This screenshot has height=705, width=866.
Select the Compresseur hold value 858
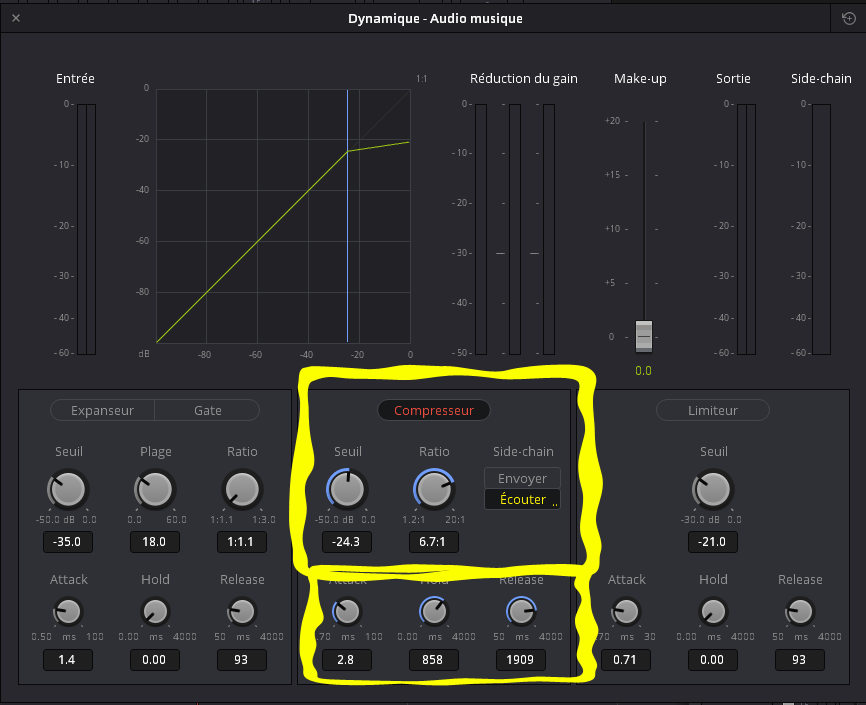coord(434,660)
